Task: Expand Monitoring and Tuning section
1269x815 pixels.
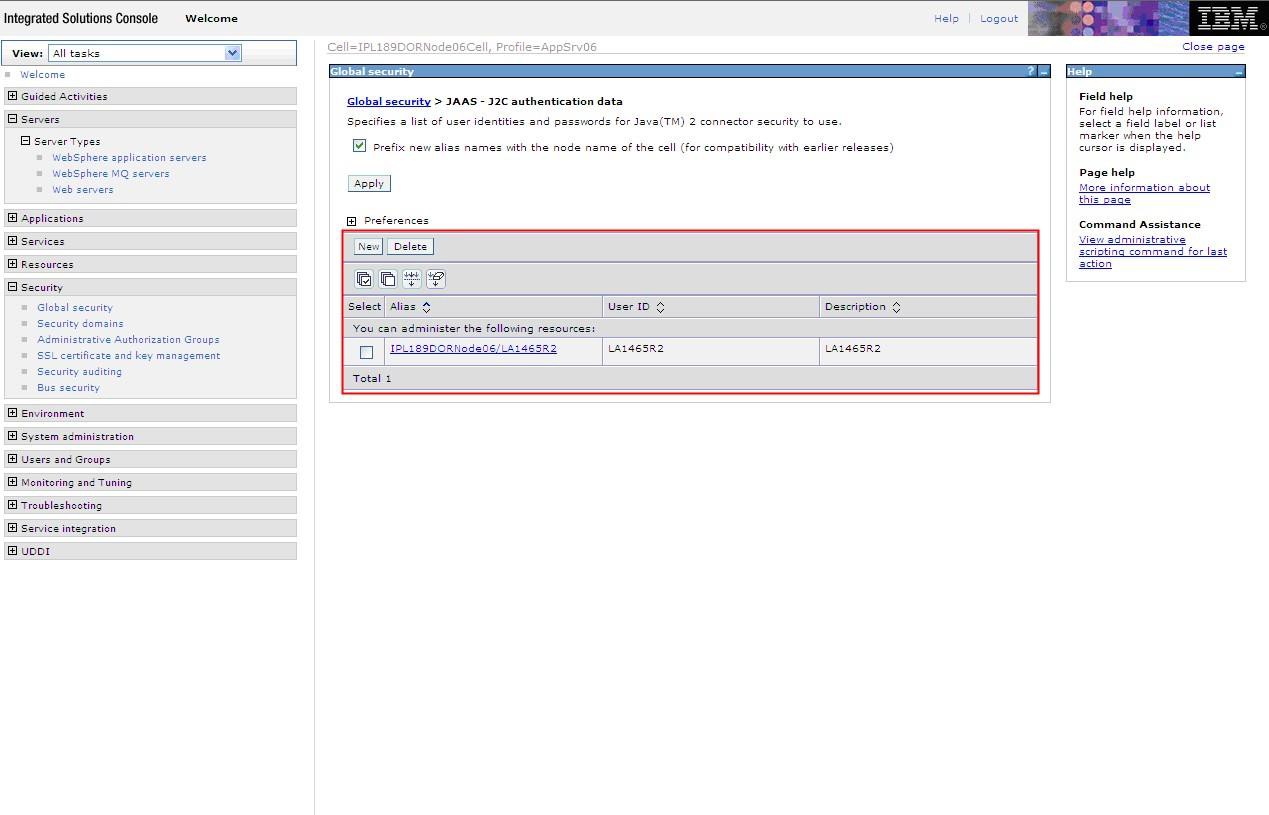Action: tap(12, 482)
